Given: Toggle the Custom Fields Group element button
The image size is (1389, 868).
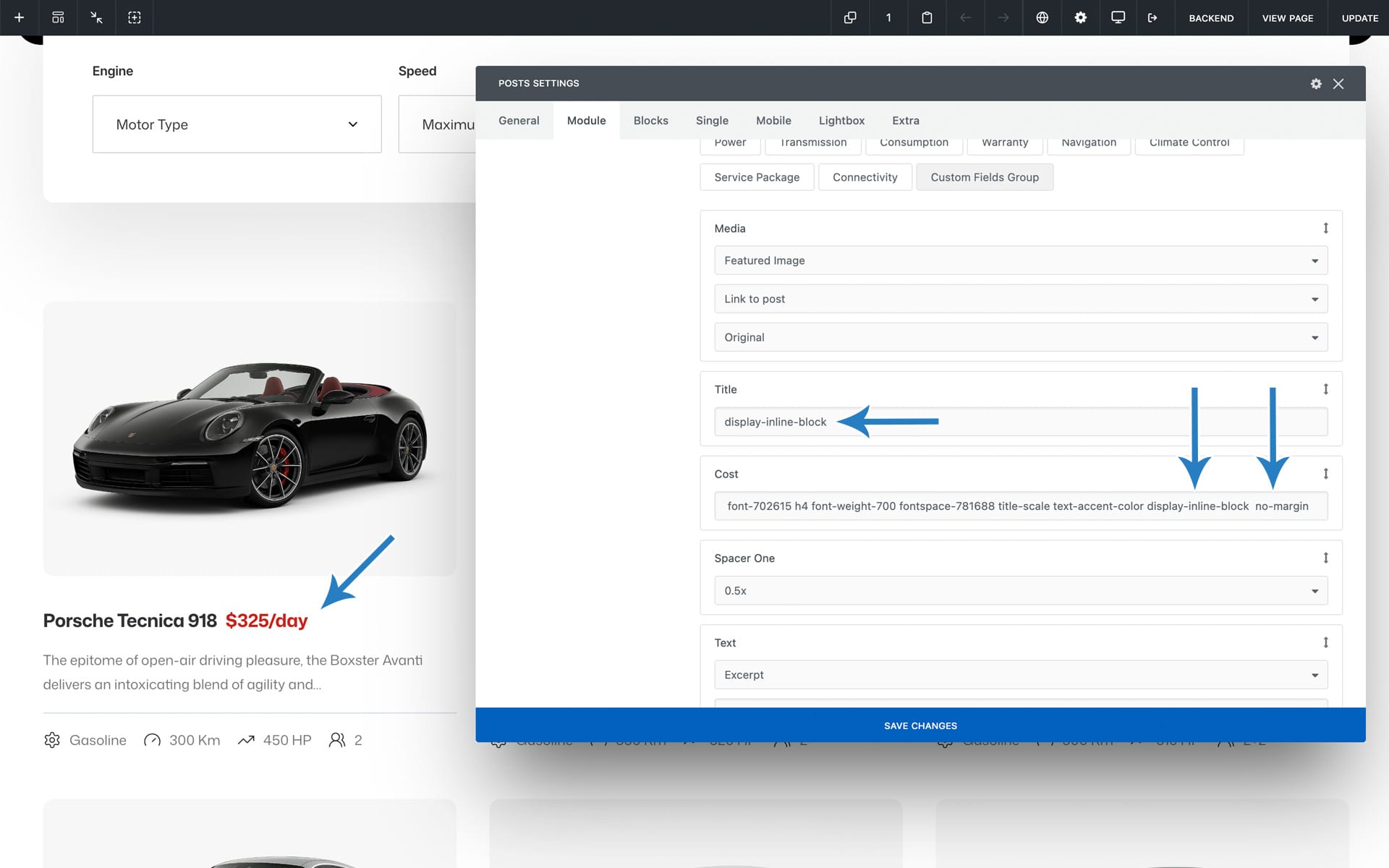Looking at the screenshot, I should coord(984,177).
